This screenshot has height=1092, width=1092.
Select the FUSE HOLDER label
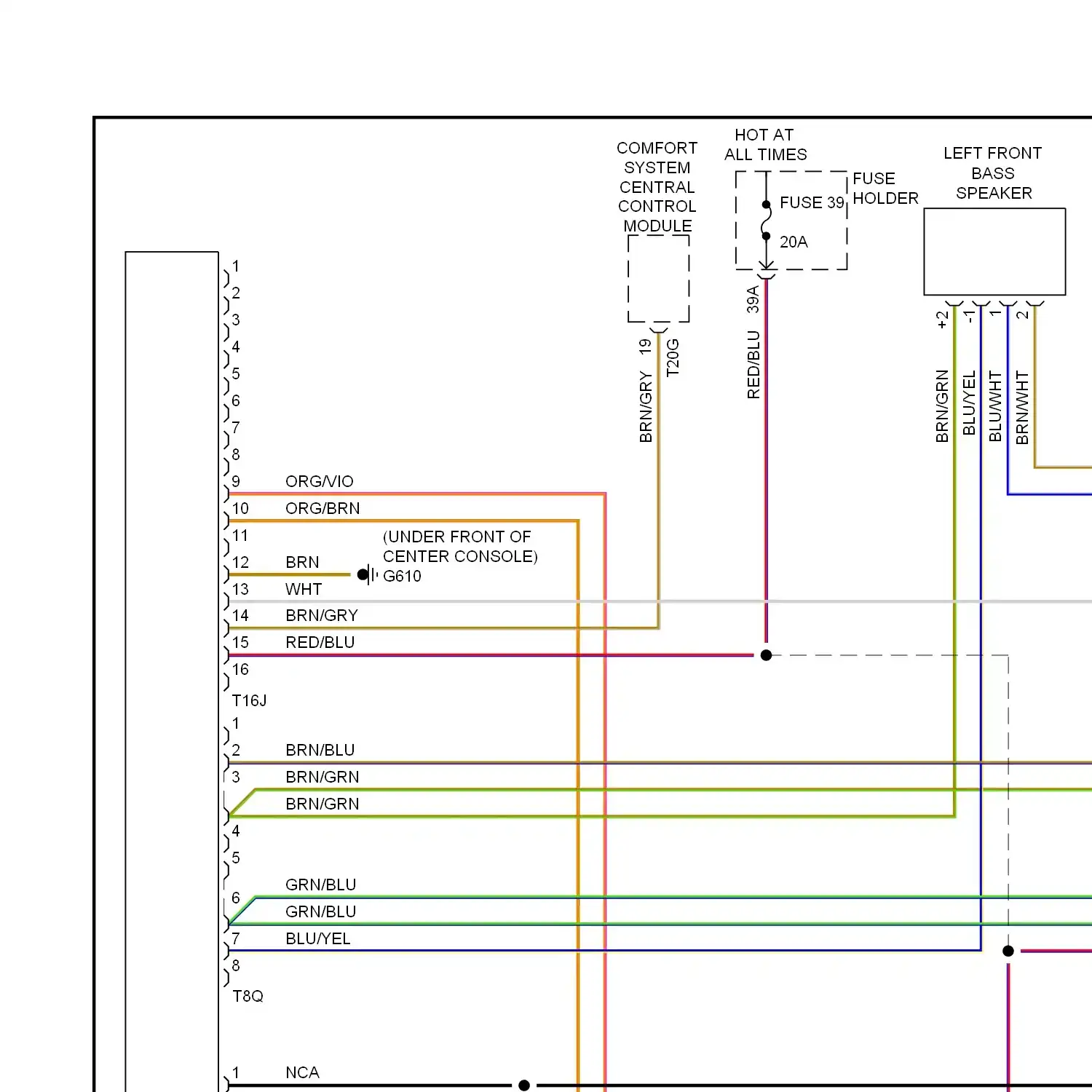[x=885, y=189]
